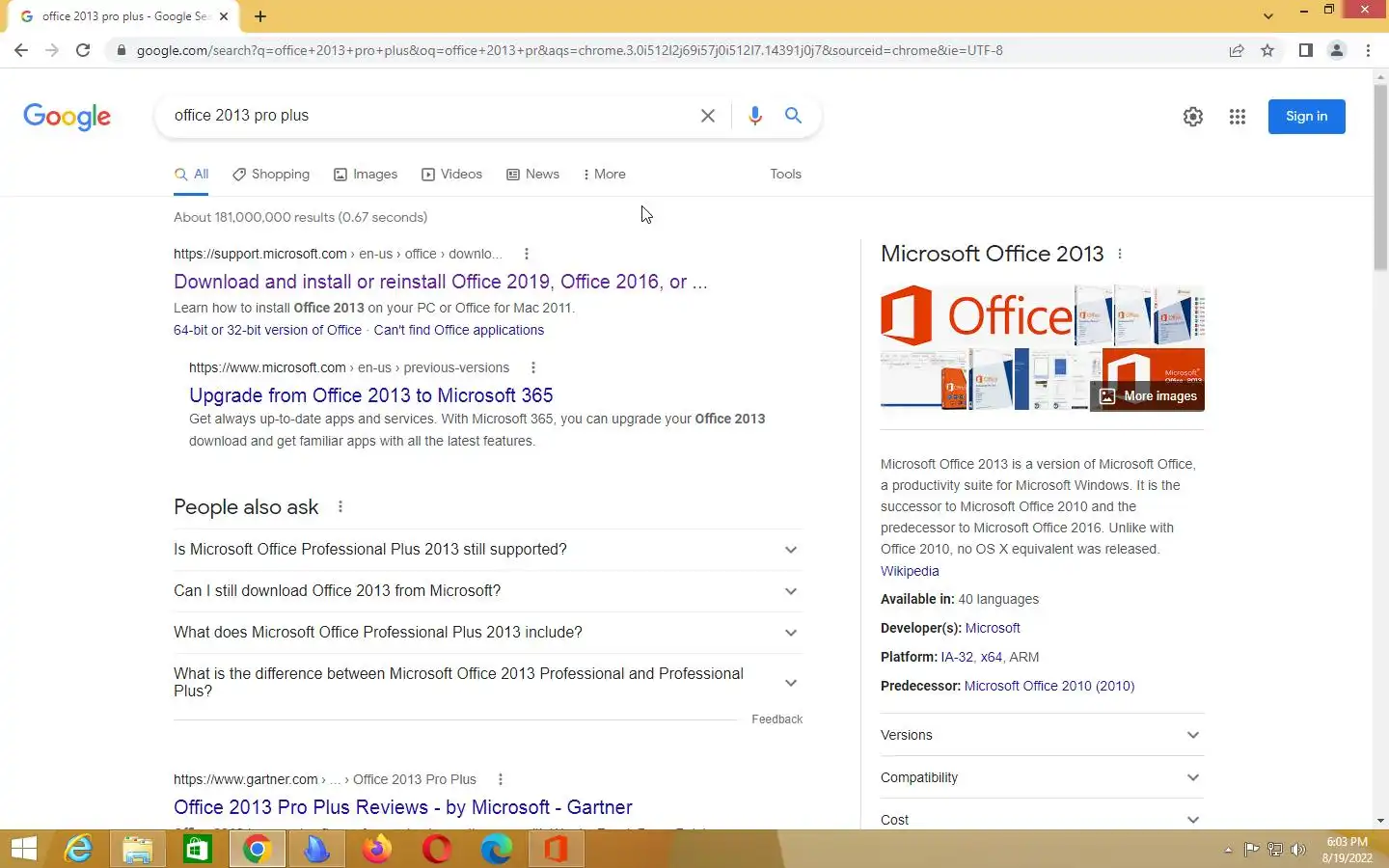Click the magnifier search icon
Image resolution: width=1389 pixels, height=868 pixels.
pyautogui.click(x=793, y=116)
